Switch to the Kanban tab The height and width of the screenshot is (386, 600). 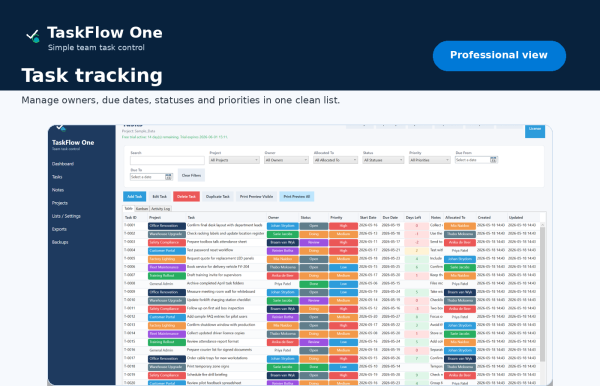pyautogui.click(x=142, y=208)
